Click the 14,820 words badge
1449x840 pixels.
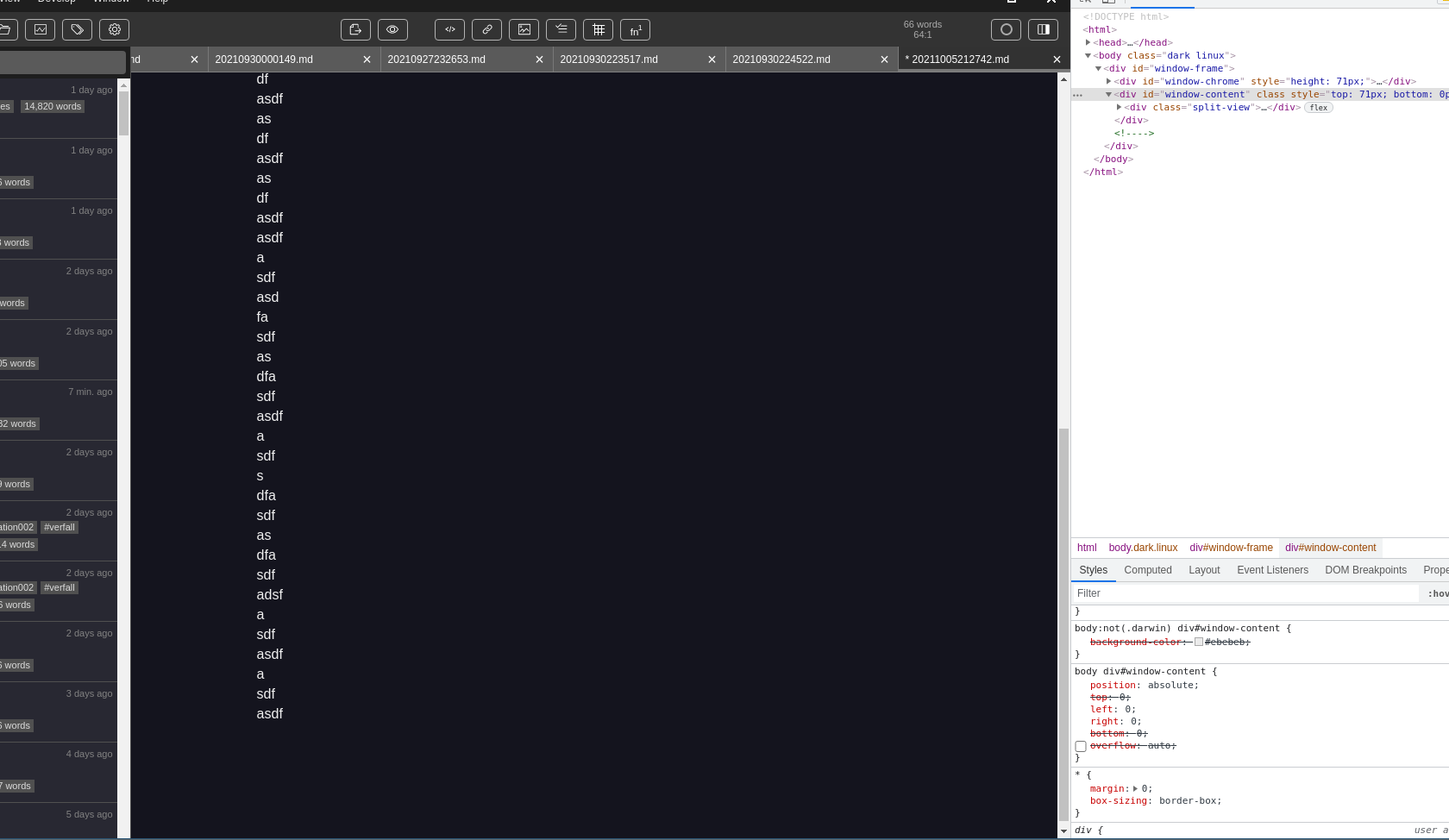(x=53, y=106)
